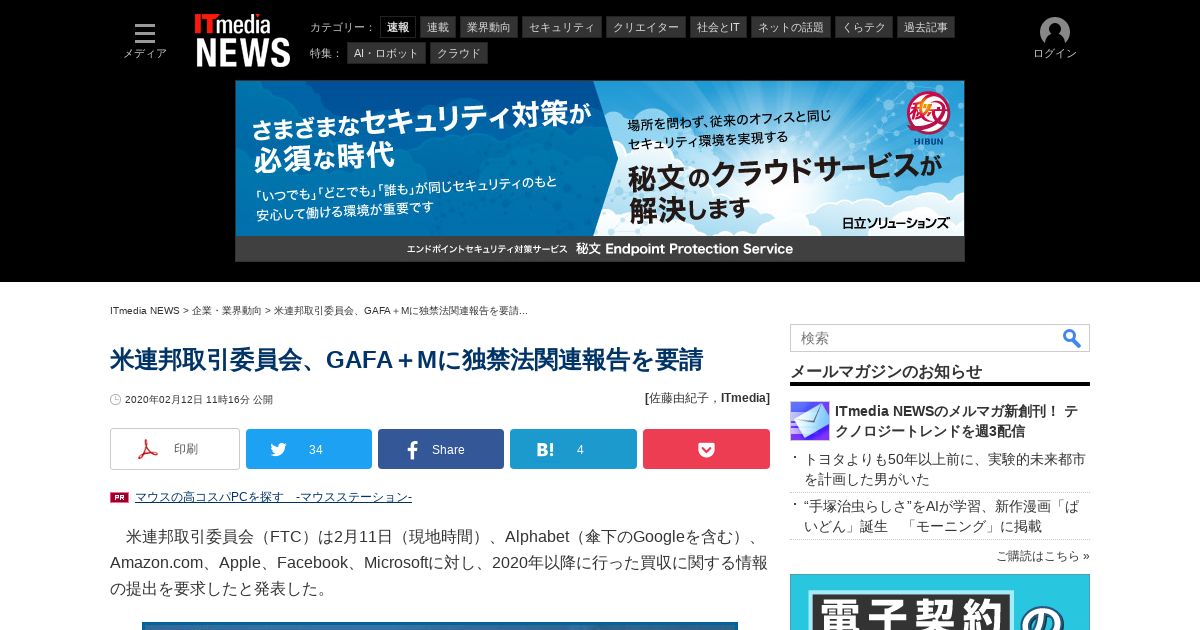Open the 業界動向 category

489,27
